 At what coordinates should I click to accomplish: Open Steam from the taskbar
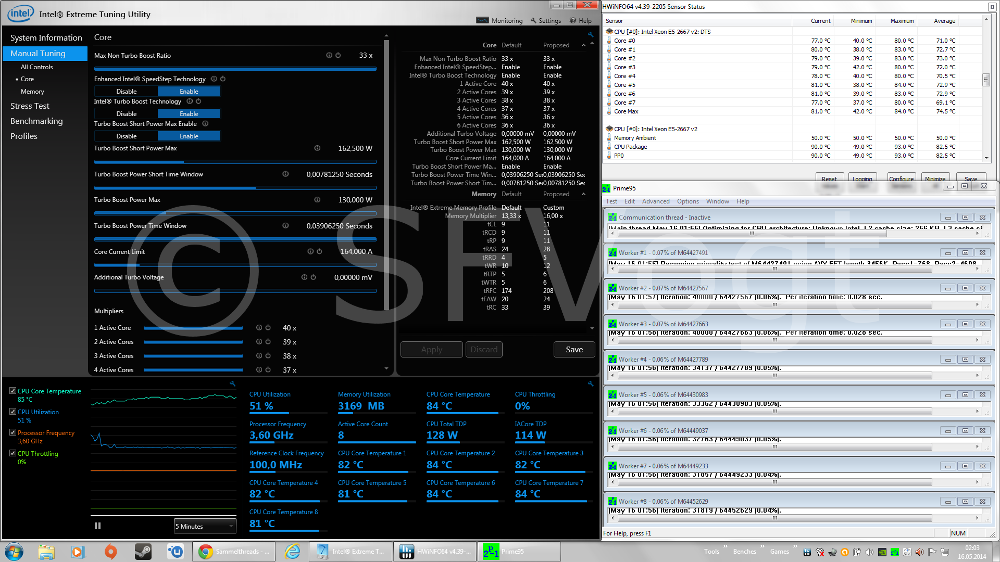point(142,551)
